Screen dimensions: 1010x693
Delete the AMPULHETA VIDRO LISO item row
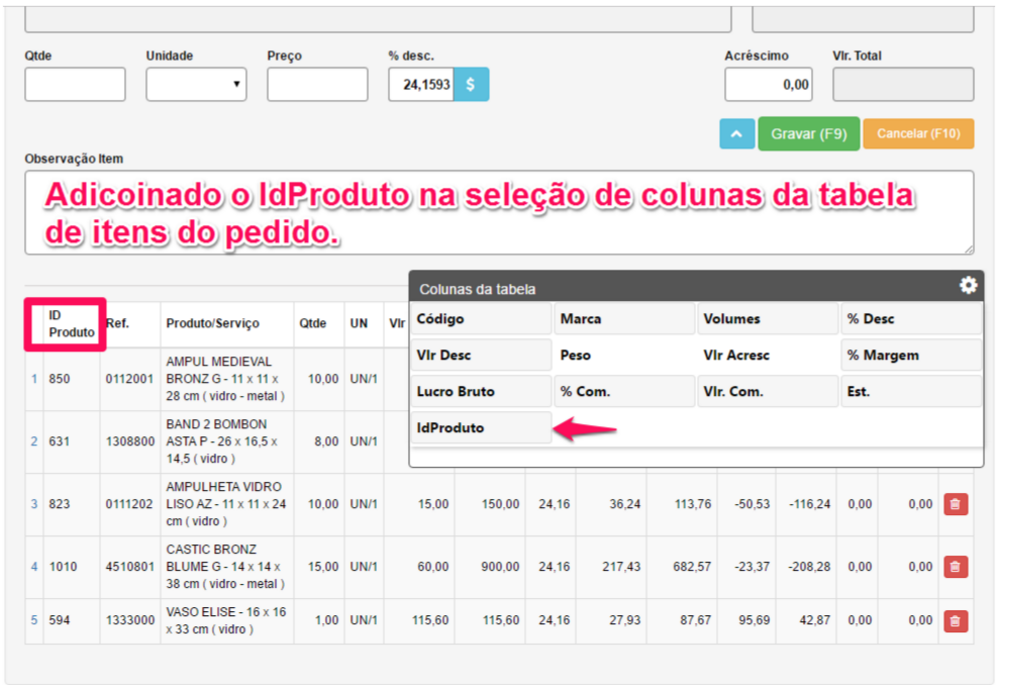(955, 505)
